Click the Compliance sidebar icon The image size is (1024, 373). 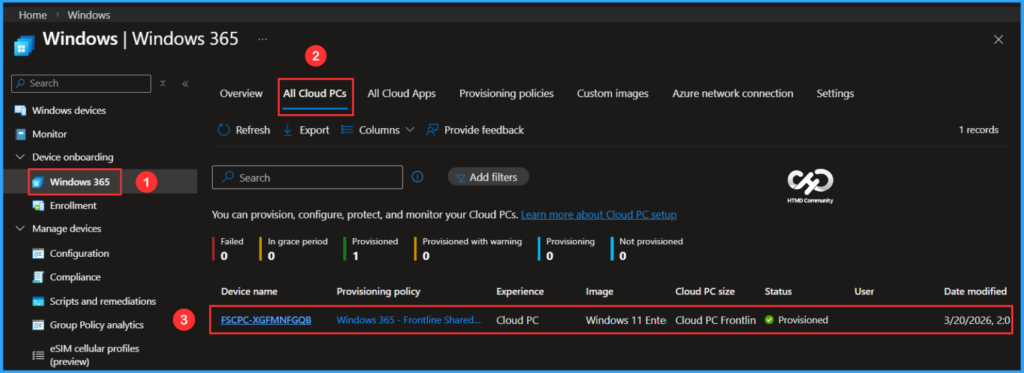tap(38, 277)
